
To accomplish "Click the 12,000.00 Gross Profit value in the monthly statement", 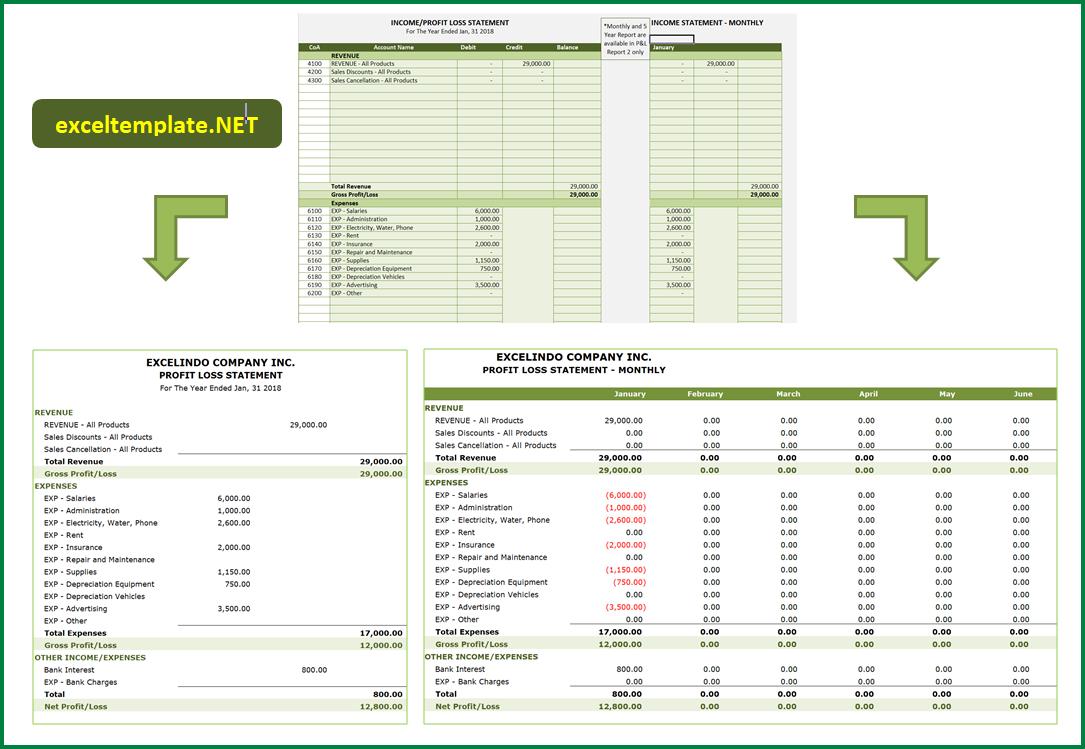I will 620,644.
